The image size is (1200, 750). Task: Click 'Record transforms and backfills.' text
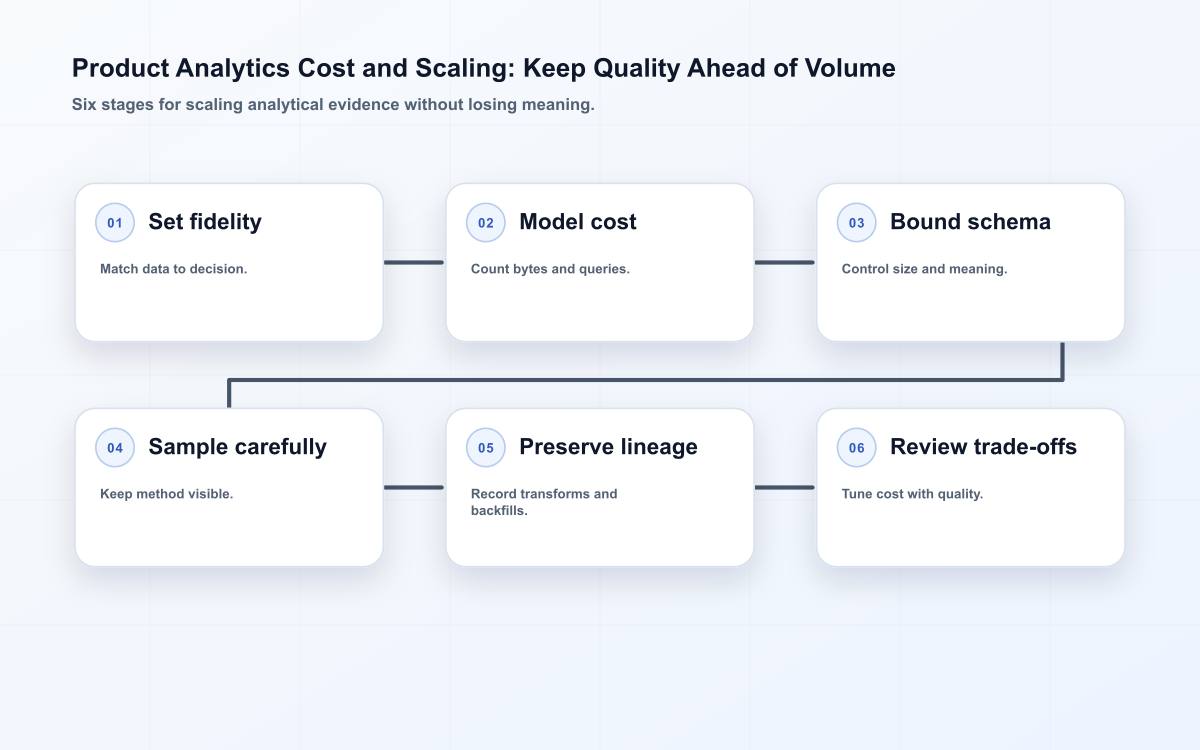coord(544,502)
